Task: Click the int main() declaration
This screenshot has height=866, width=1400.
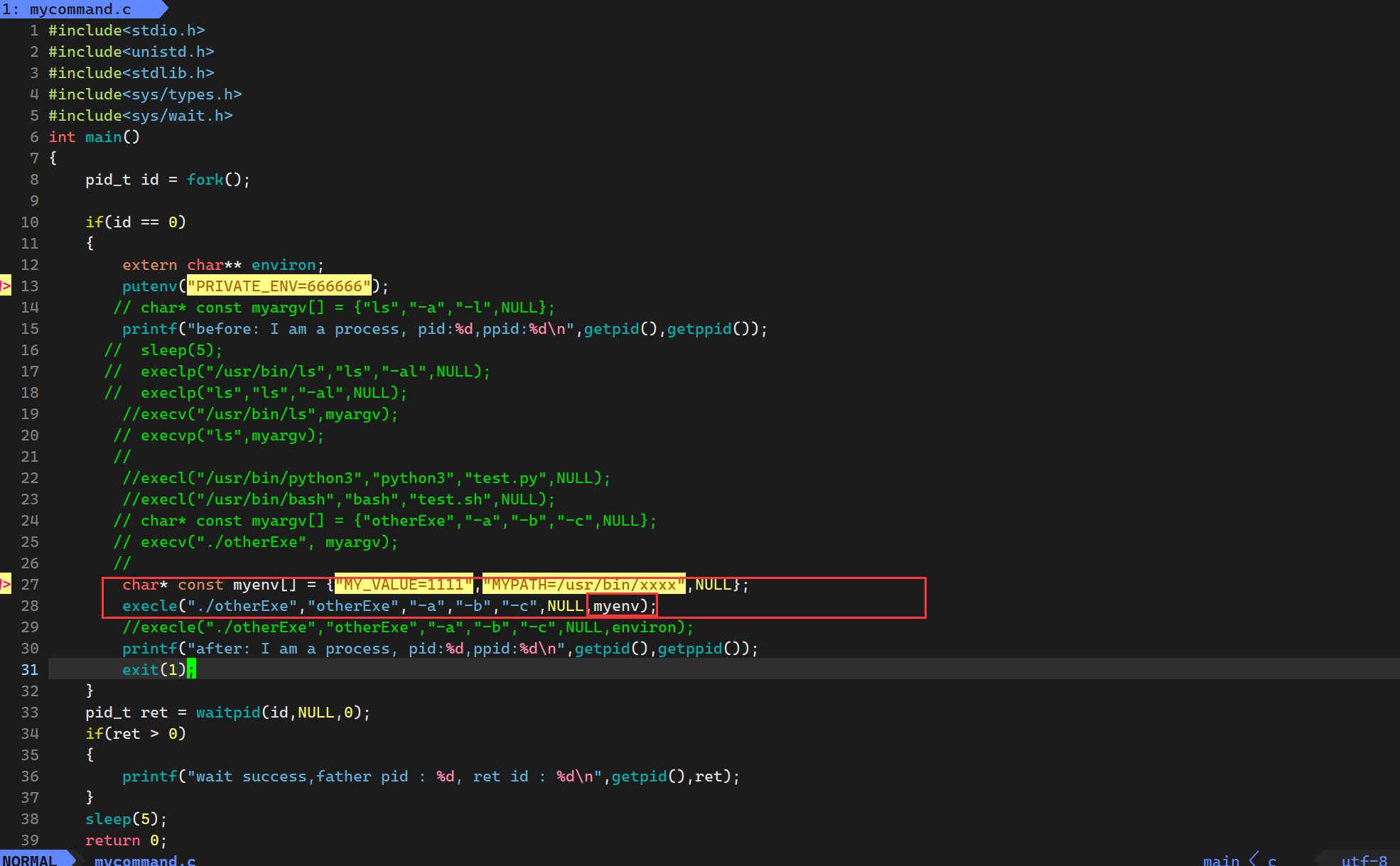Action: (x=94, y=137)
